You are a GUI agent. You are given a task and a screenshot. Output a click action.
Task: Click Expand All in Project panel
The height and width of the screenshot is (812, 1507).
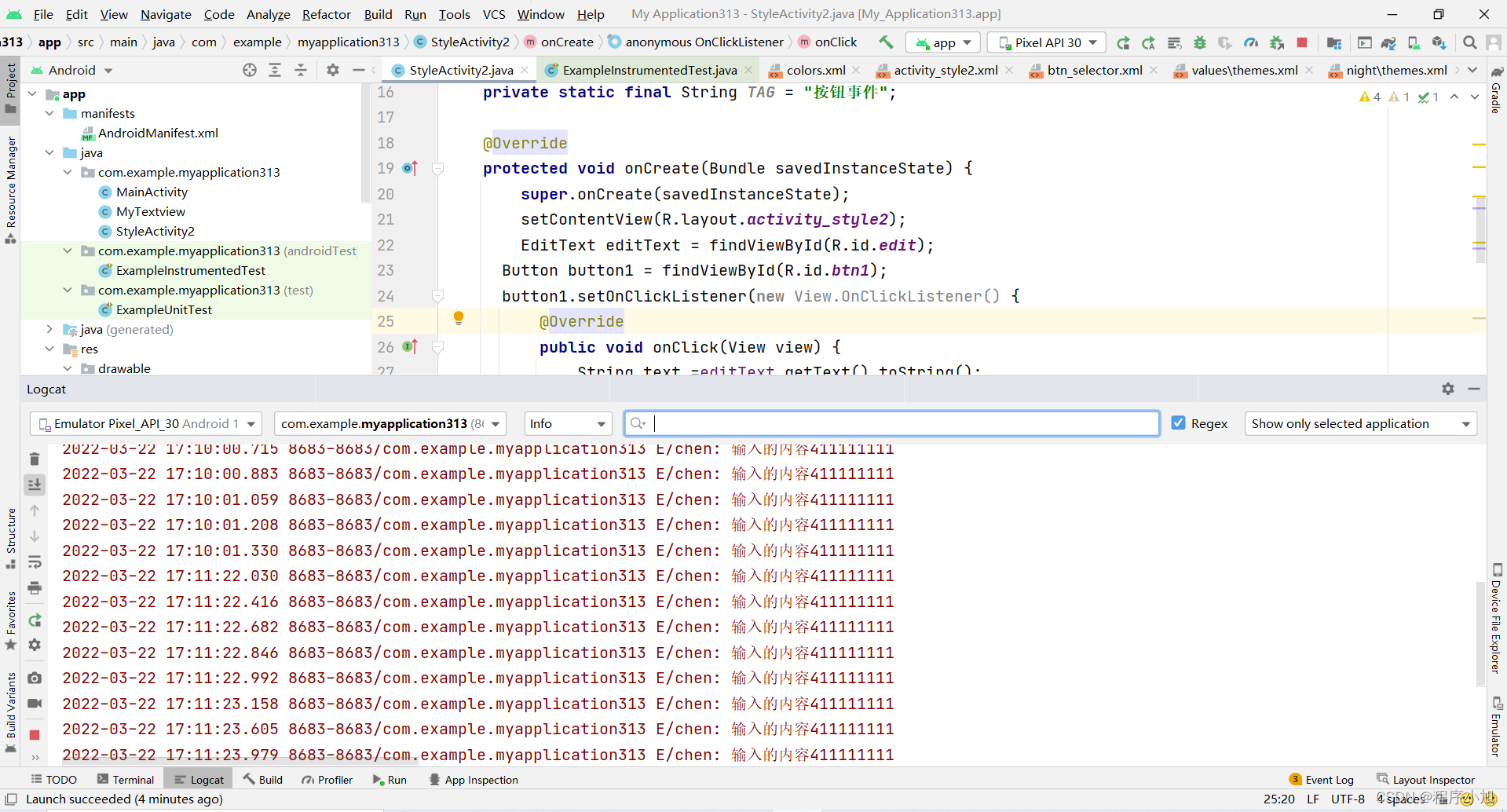(x=275, y=70)
